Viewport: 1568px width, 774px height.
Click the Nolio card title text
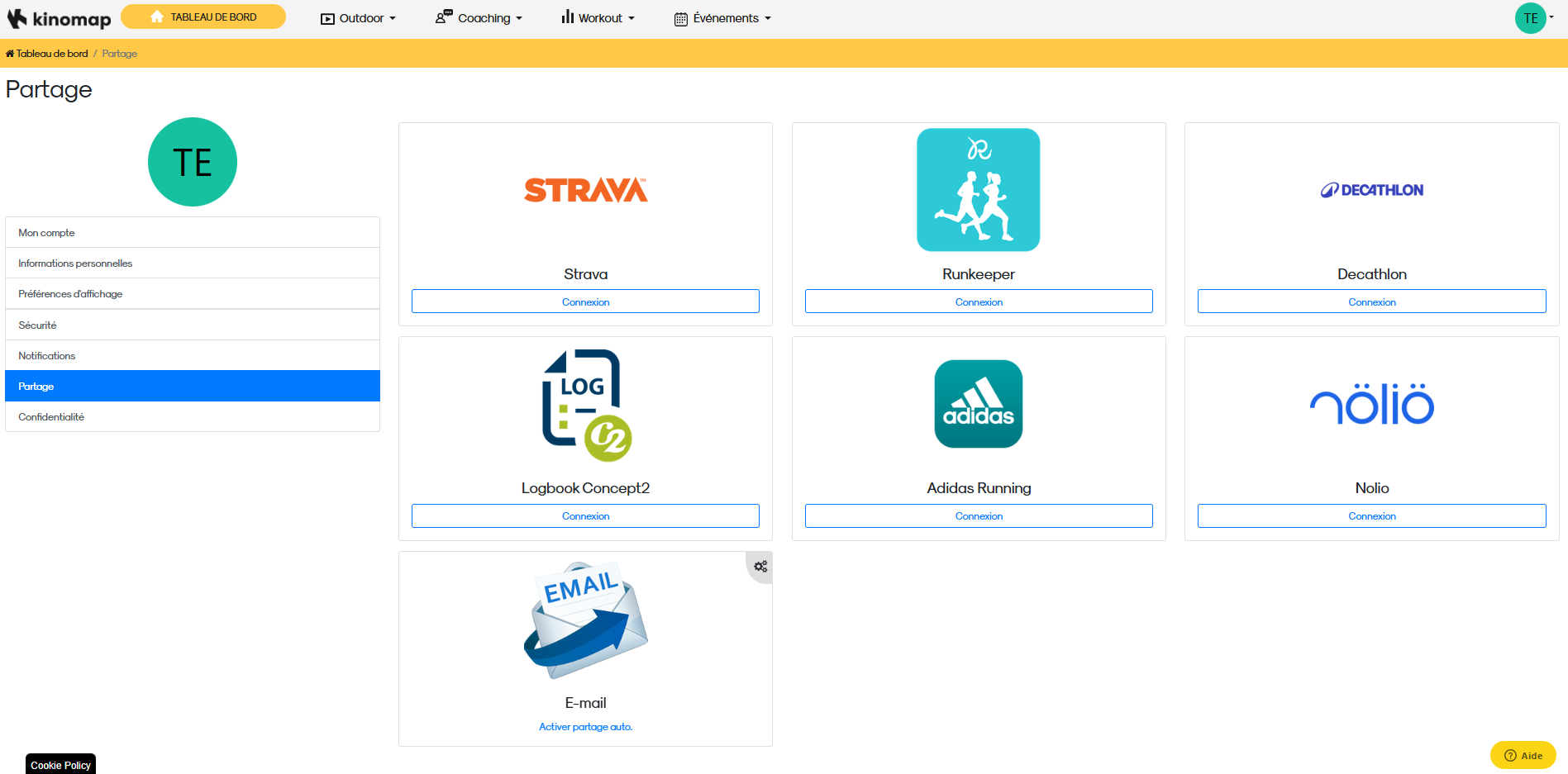1372,488
